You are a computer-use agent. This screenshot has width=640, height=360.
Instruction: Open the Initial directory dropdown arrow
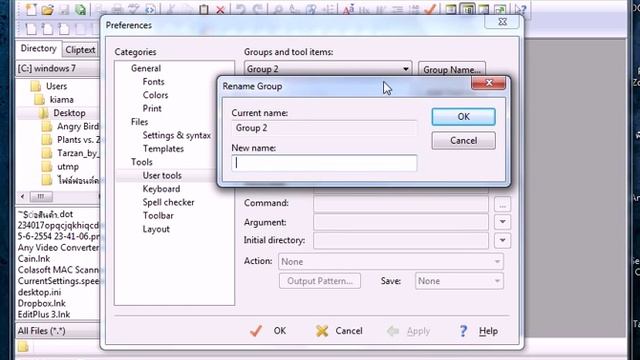(502, 240)
